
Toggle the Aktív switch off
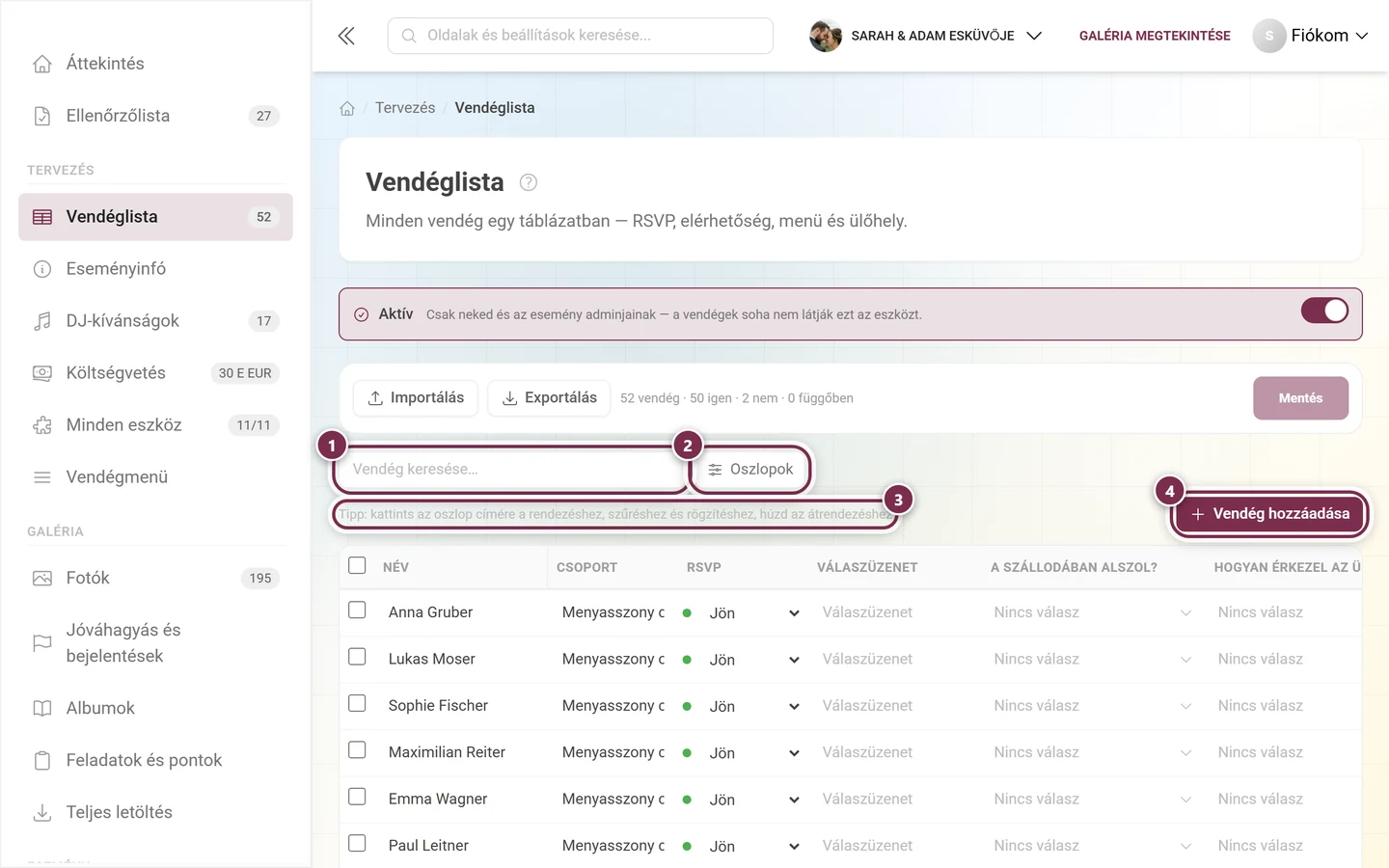pyautogui.click(x=1324, y=311)
